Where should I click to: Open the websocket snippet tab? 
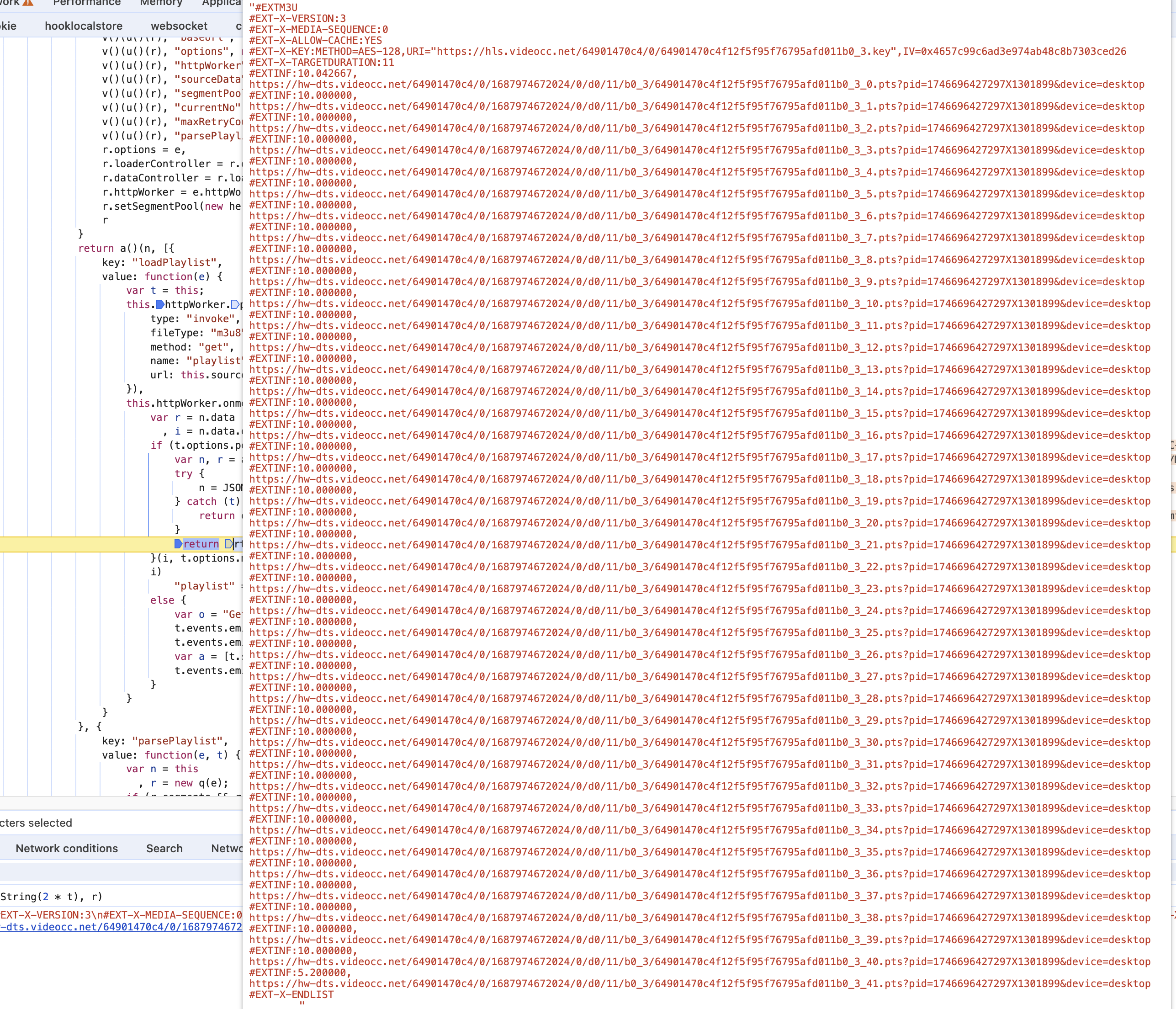coord(179,26)
